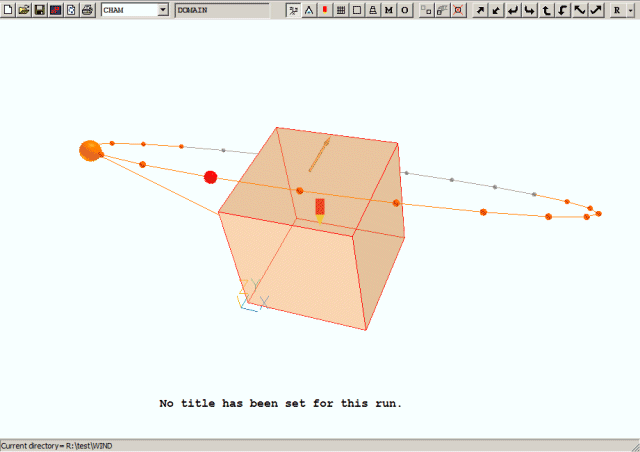This screenshot has height=452, width=640.
Task: Save with the floppy disk icon
Action: pos(40,10)
